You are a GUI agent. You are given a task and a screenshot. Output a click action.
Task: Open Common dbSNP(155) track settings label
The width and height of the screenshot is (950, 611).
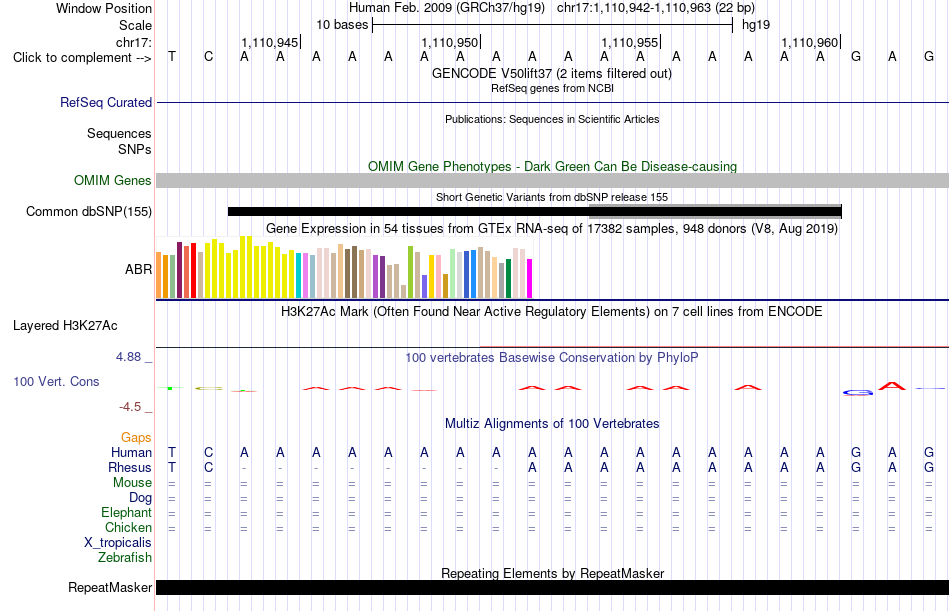click(x=88, y=212)
